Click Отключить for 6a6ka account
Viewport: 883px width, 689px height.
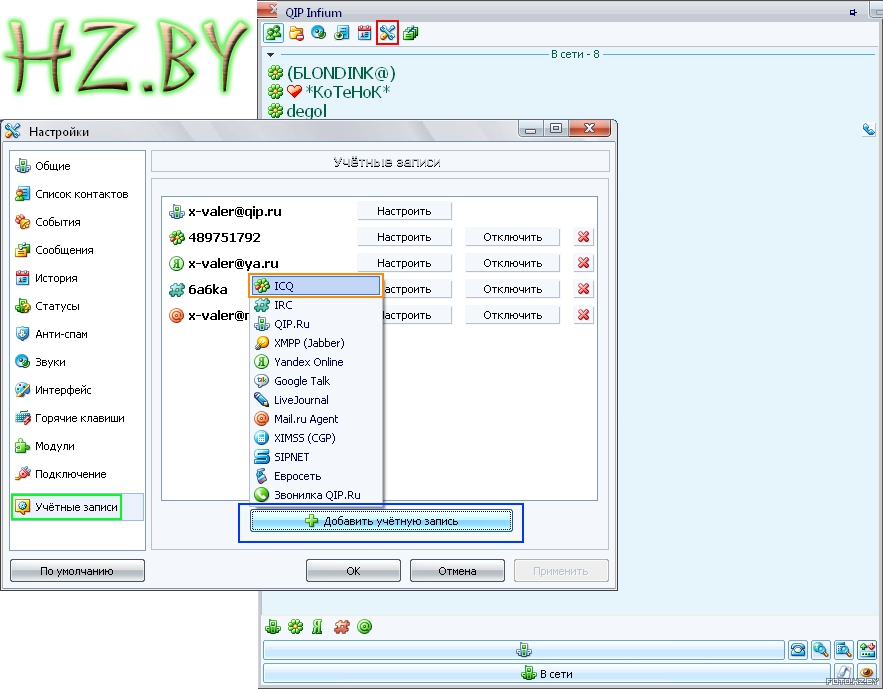[x=512, y=289]
